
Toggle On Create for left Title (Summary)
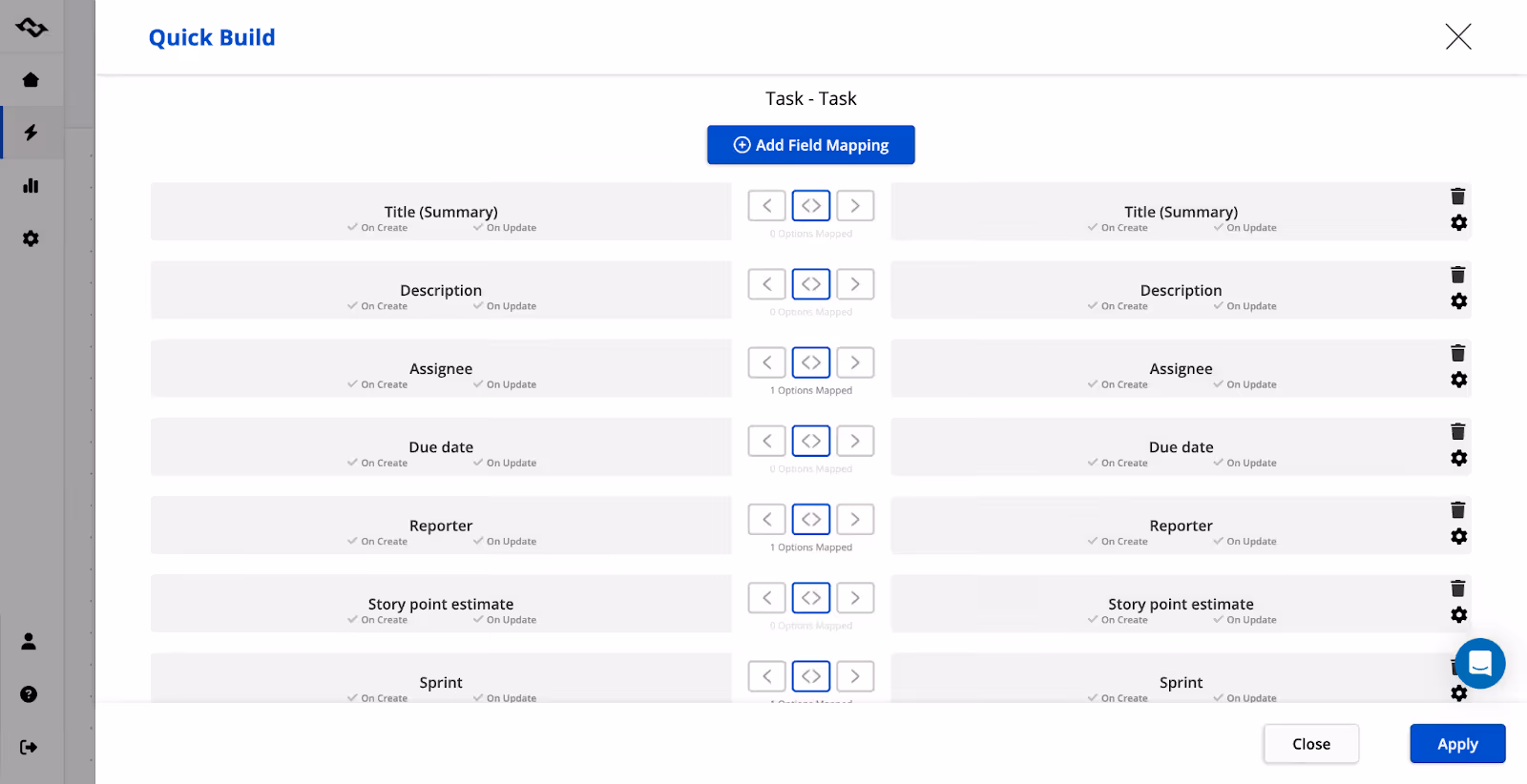coord(378,228)
